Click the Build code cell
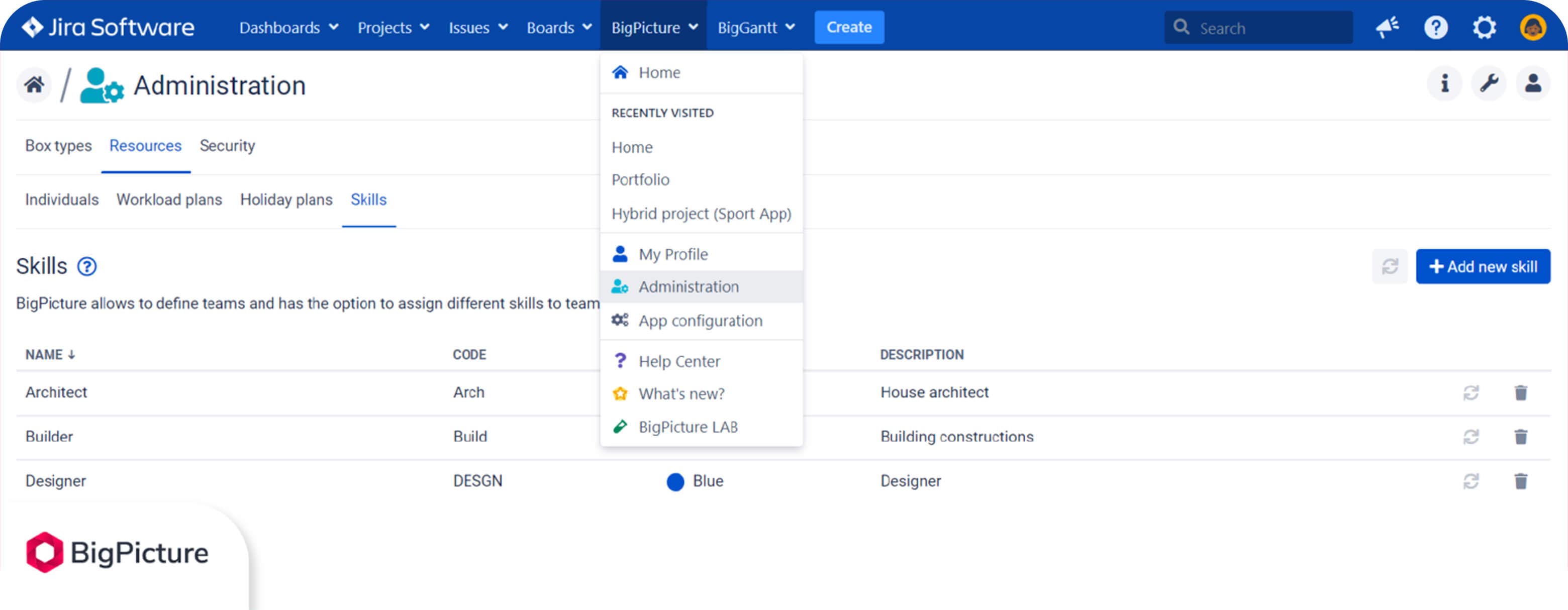1568x610 pixels. (470, 437)
